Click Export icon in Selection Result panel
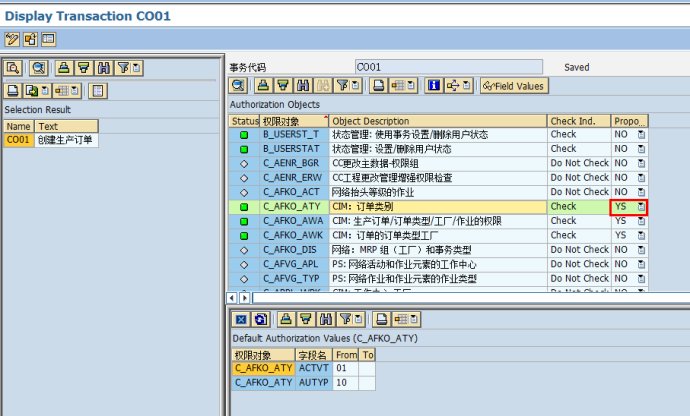 click(x=32, y=91)
